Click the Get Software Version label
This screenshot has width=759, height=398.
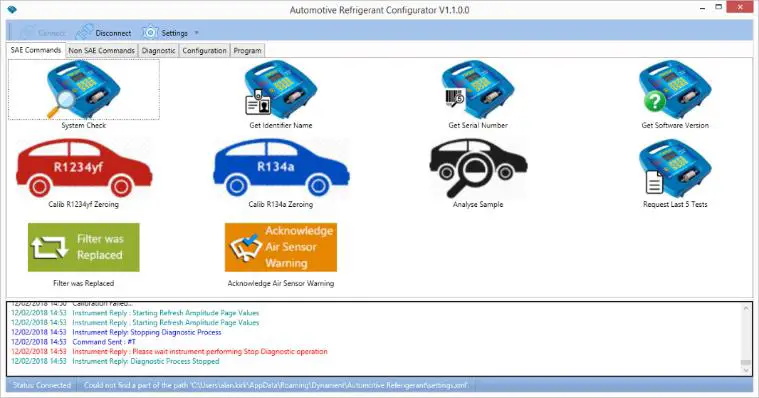point(675,125)
